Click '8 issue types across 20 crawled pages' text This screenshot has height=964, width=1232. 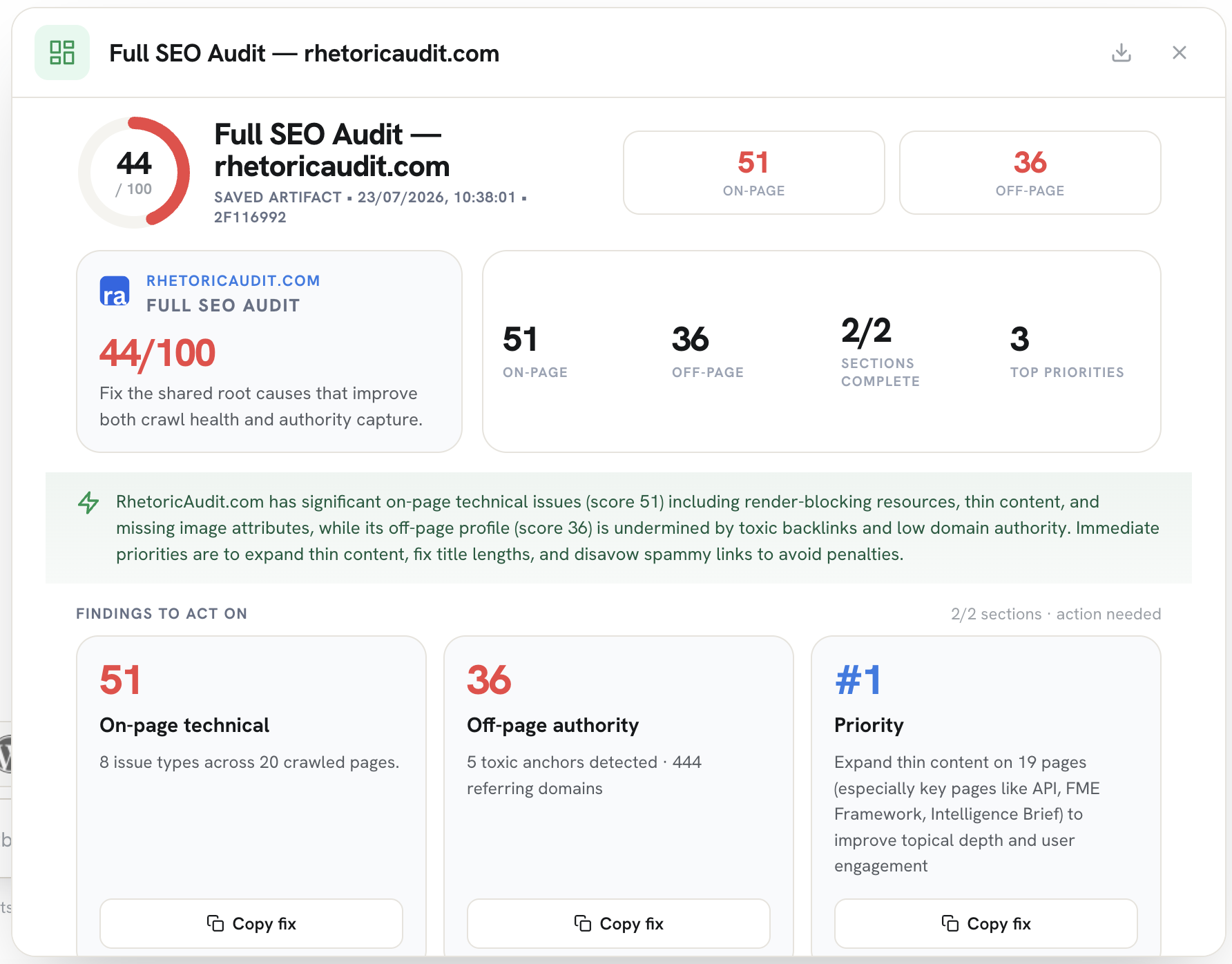(249, 762)
